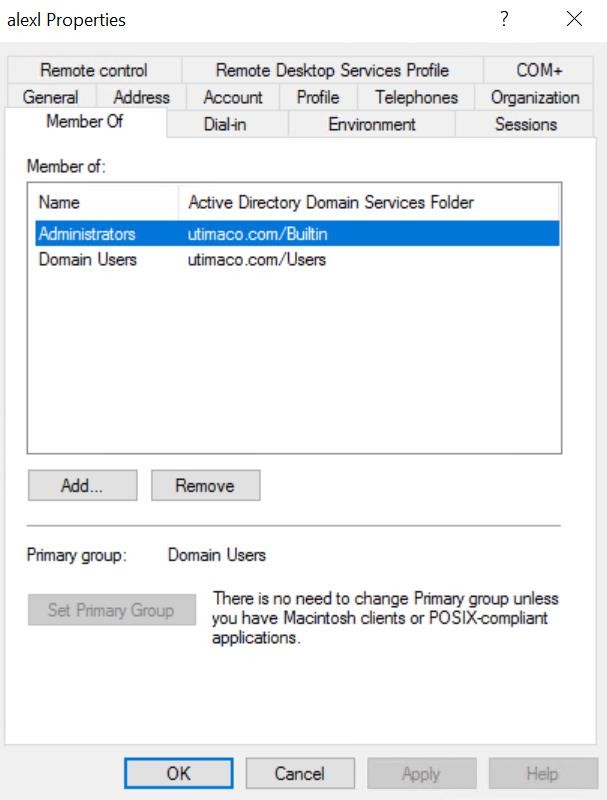Switch to Remote Desktop Services Profile tab
Viewport: 607px width, 800px height.
point(332,70)
